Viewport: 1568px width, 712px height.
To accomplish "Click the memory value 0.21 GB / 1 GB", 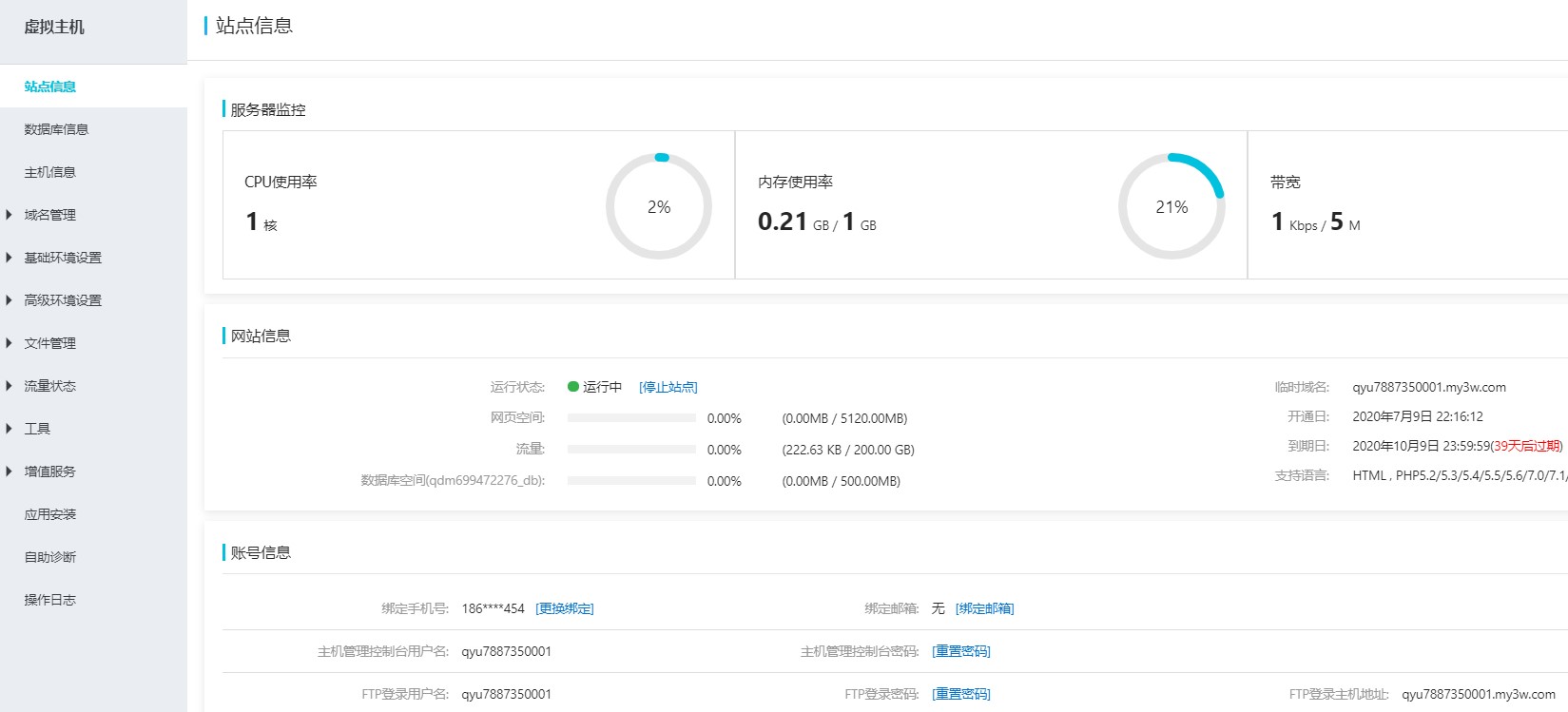I will pos(818,221).
